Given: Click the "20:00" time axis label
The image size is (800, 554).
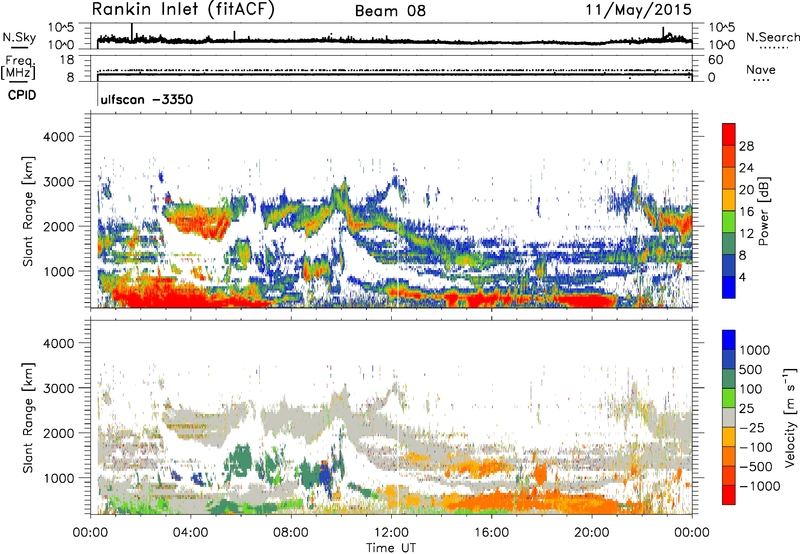Looking at the screenshot, I should pyautogui.click(x=592, y=533).
